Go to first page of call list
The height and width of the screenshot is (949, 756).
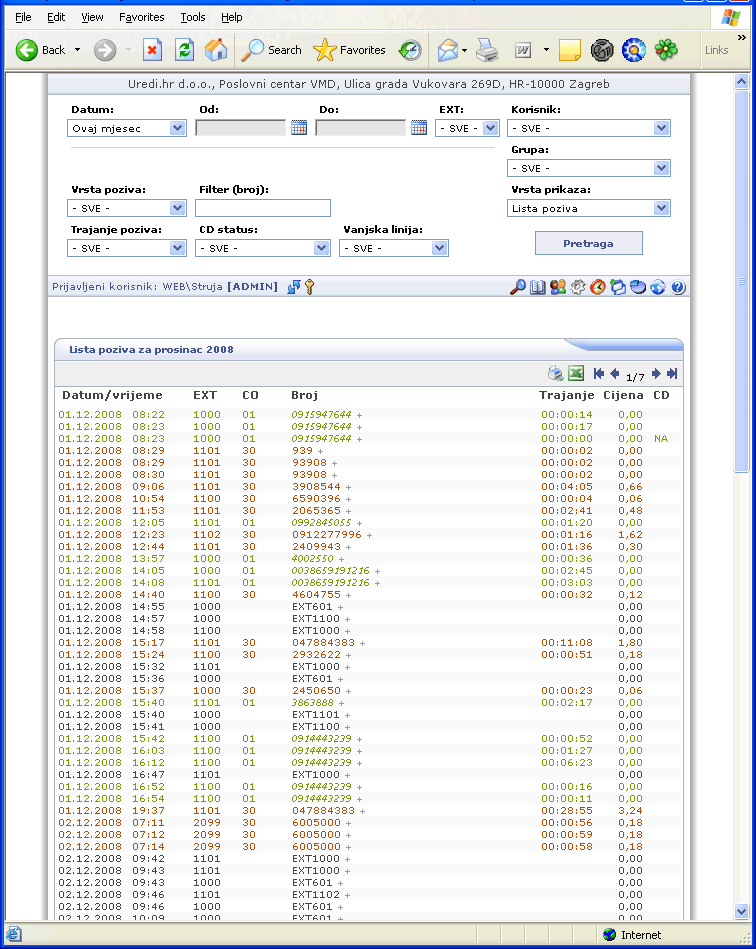point(599,373)
